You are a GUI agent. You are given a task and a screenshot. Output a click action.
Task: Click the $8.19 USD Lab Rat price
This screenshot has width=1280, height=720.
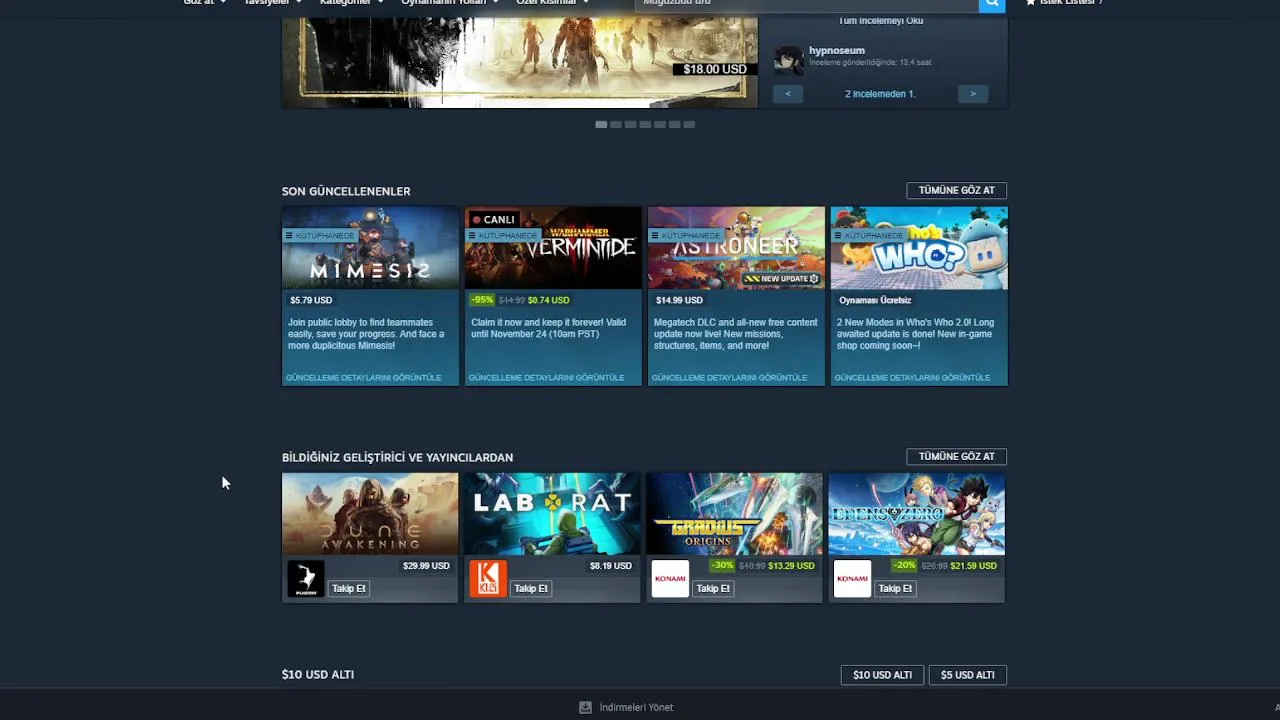point(611,566)
